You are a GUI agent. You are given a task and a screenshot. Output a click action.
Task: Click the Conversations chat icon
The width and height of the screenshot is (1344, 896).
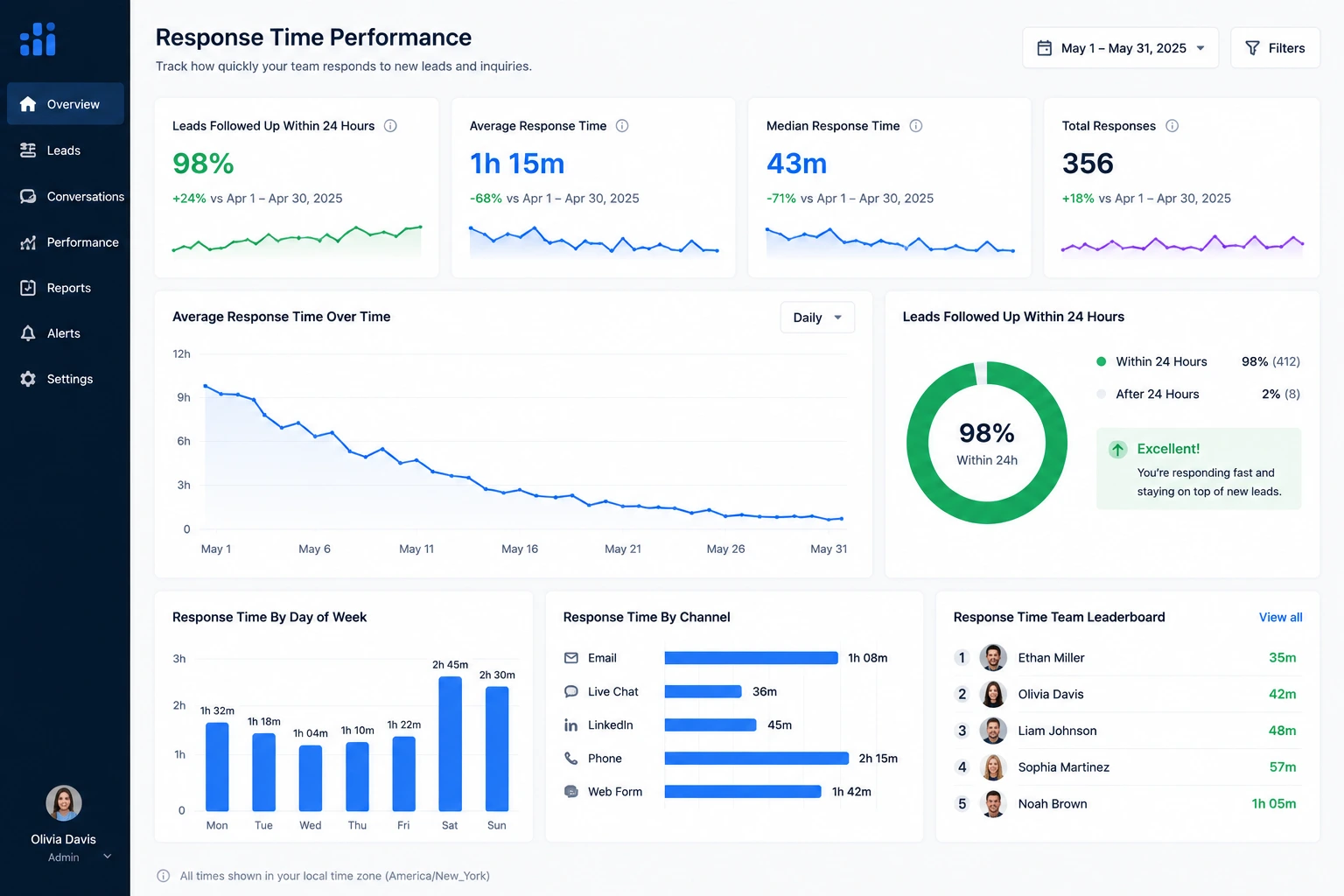tap(28, 196)
